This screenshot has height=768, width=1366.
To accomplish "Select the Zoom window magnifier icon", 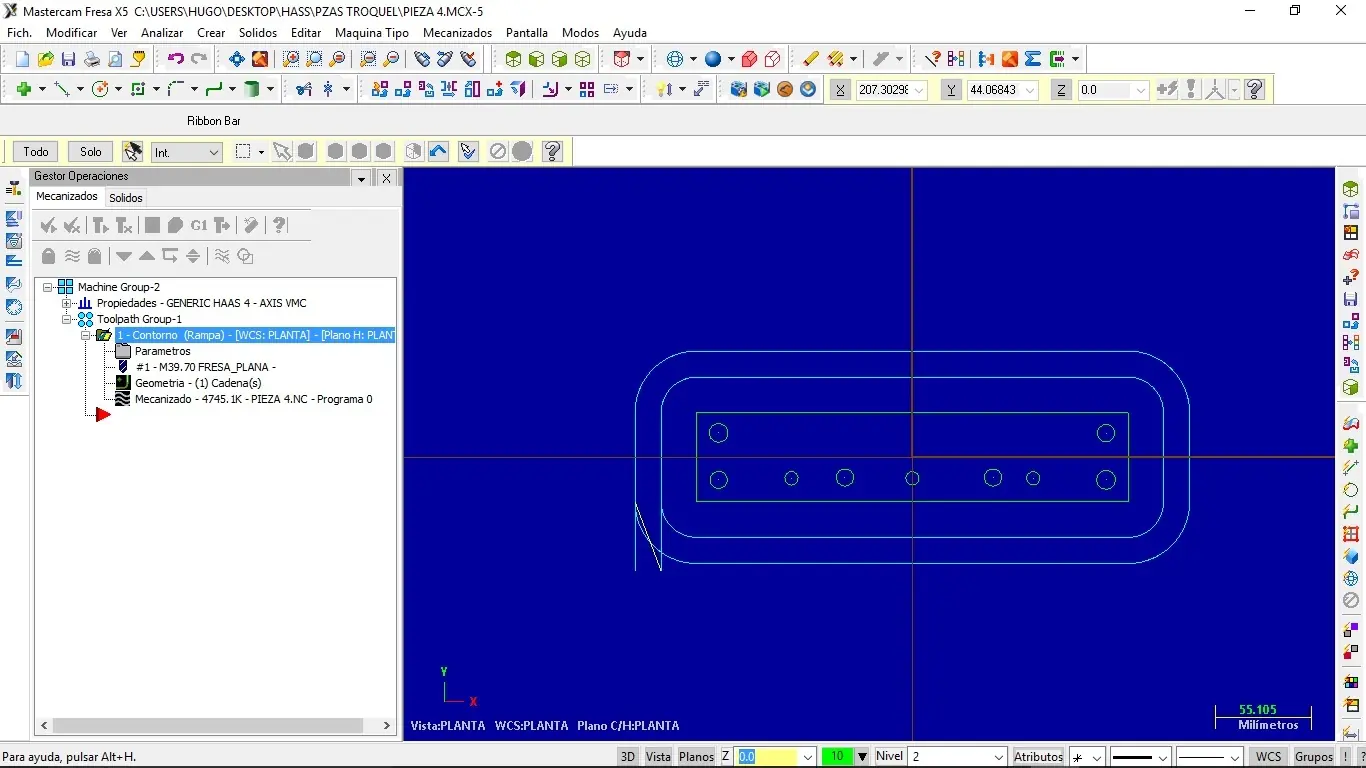I will point(291,60).
